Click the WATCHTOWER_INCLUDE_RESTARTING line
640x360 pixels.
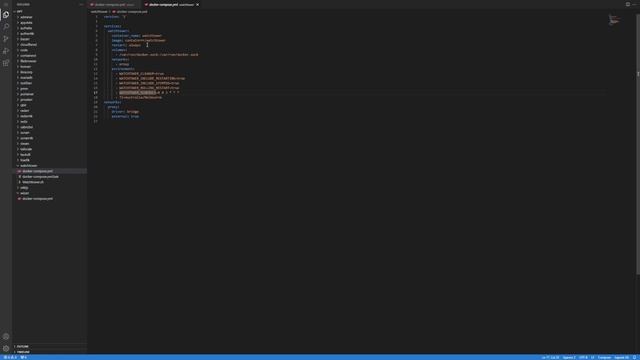tap(152, 78)
